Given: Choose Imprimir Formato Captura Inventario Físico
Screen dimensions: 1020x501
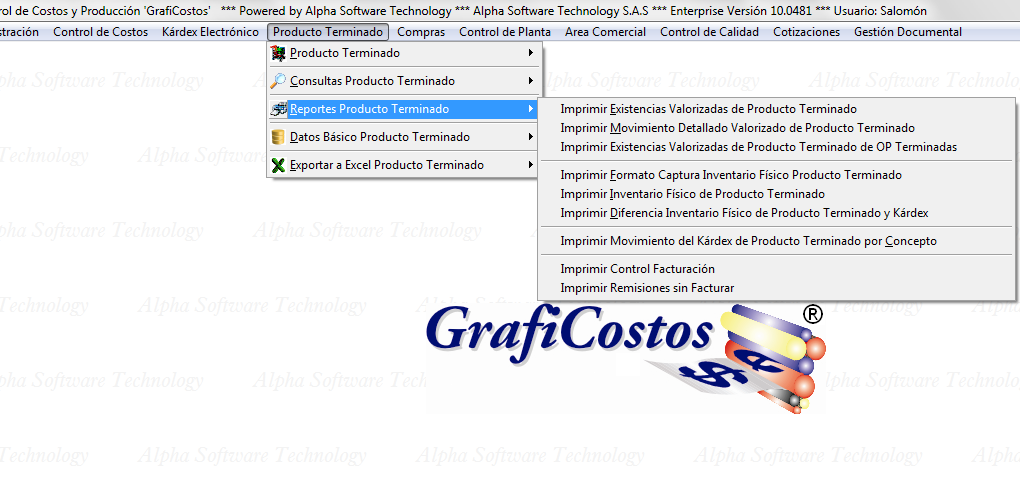Looking at the screenshot, I should click(x=731, y=175).
